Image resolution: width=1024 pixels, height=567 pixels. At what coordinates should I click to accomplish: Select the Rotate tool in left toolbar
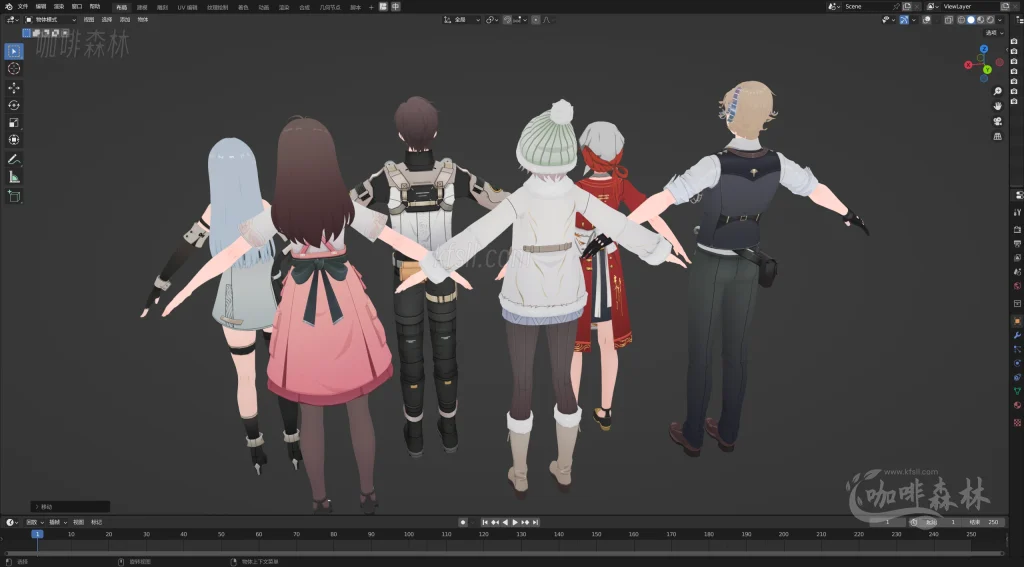coord(14,105)
